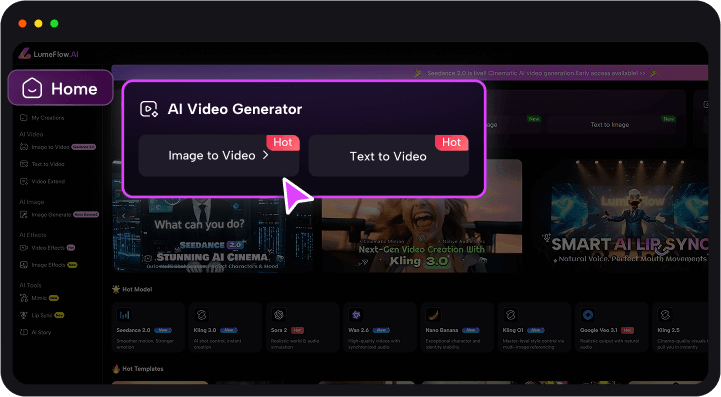Select the Kling 2.5 model card
The image size is (721, 397).
tap(681, 327)
